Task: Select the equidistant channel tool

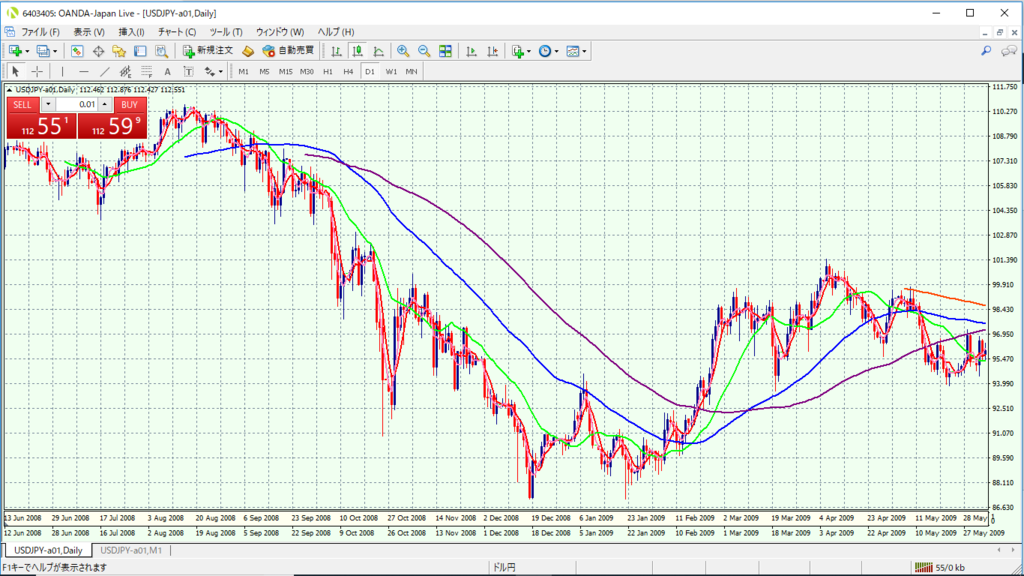Action: point(125,72)
